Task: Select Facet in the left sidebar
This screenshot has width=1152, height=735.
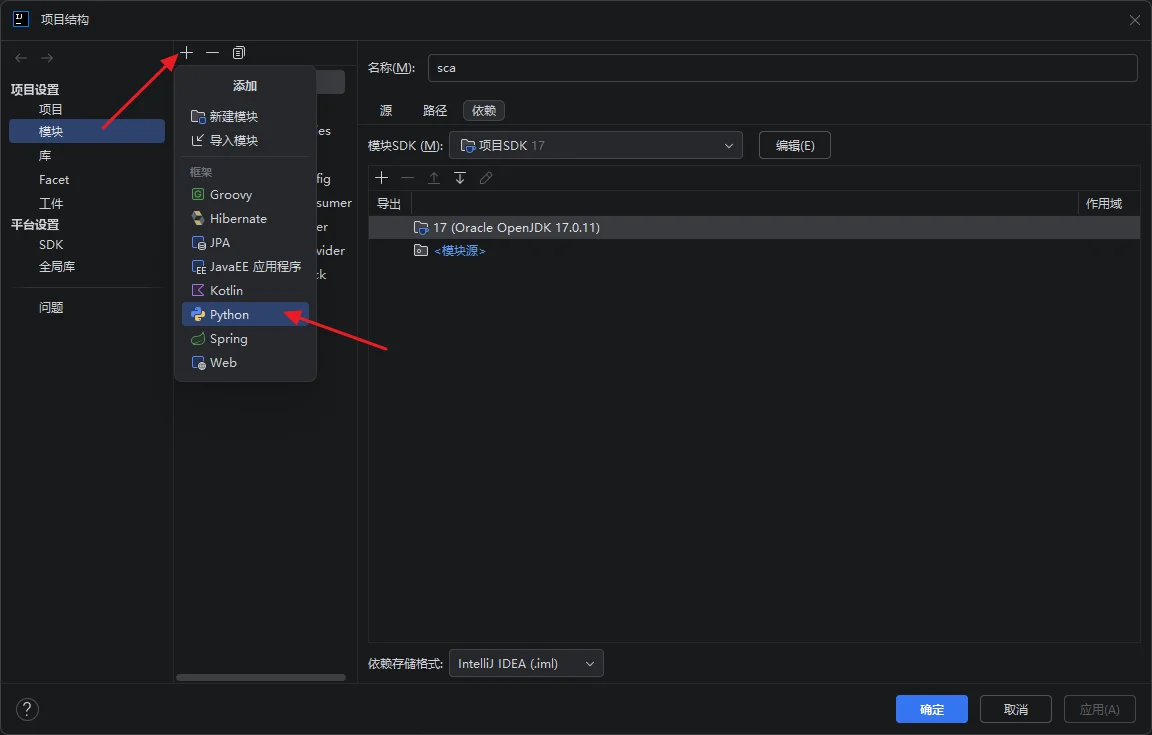Action: 54,180
